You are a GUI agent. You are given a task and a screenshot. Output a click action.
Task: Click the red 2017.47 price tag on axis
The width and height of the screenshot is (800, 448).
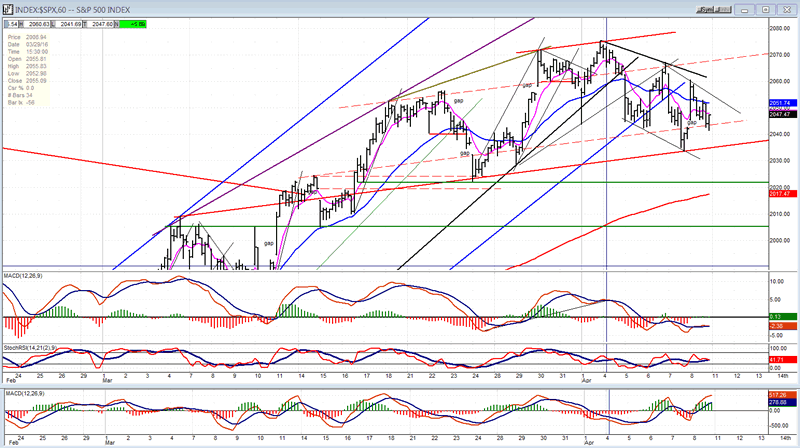(x=783, y=194)
